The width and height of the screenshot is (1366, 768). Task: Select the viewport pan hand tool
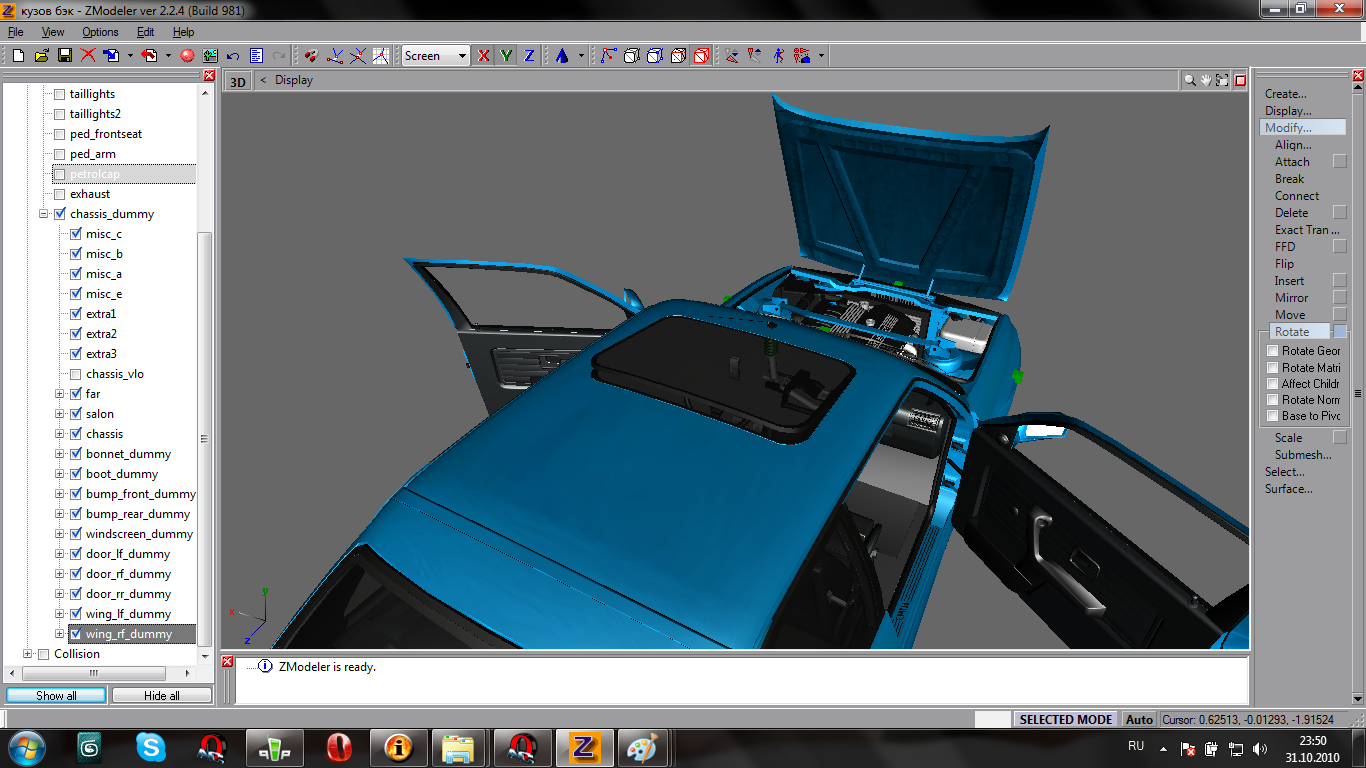click(x=1206, y=80)
